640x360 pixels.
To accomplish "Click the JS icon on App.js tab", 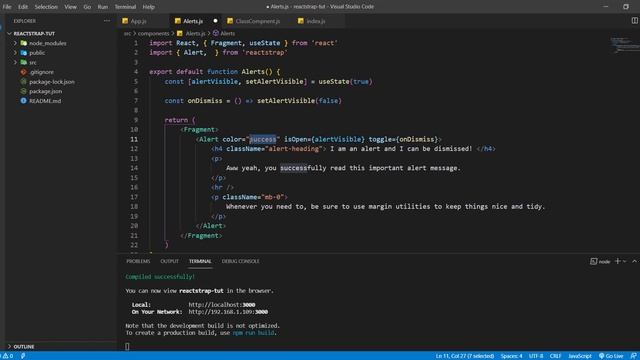I will tap(125, 21).
